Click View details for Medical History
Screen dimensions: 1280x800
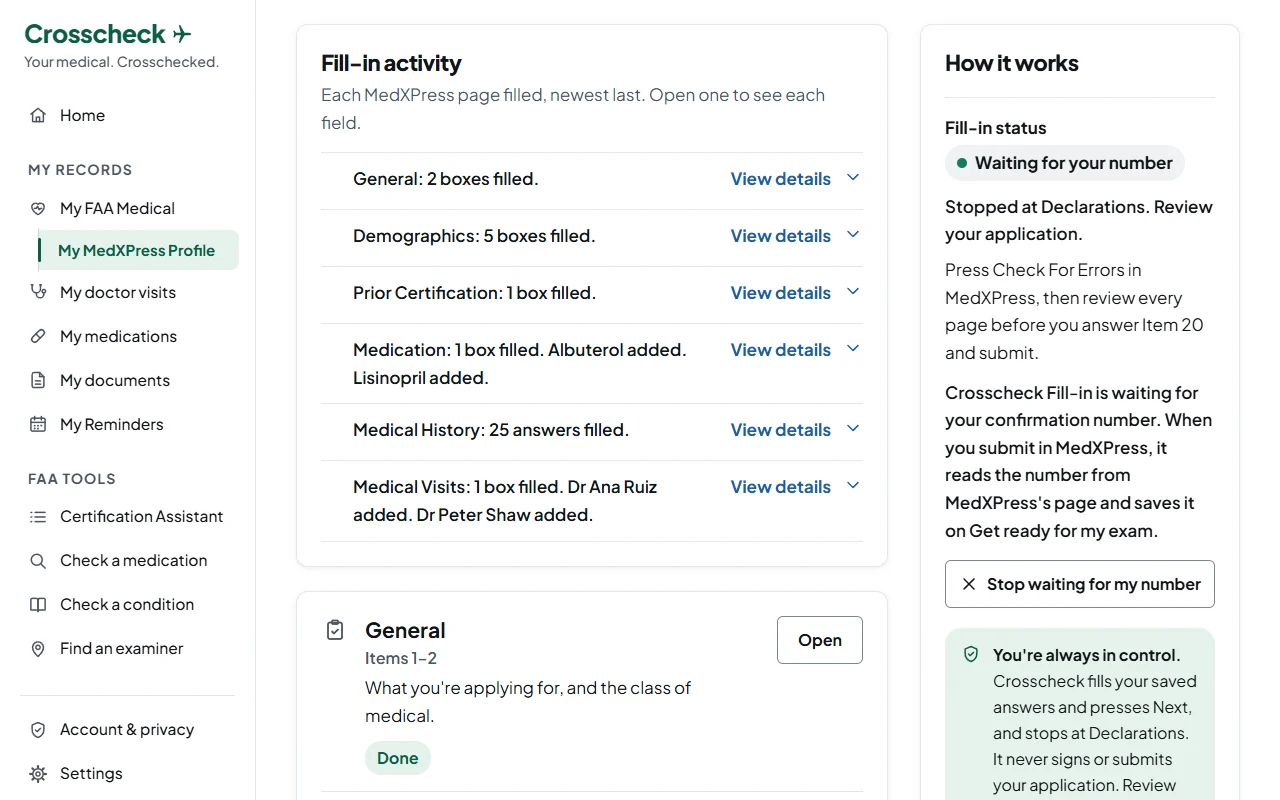pos(781,430)
